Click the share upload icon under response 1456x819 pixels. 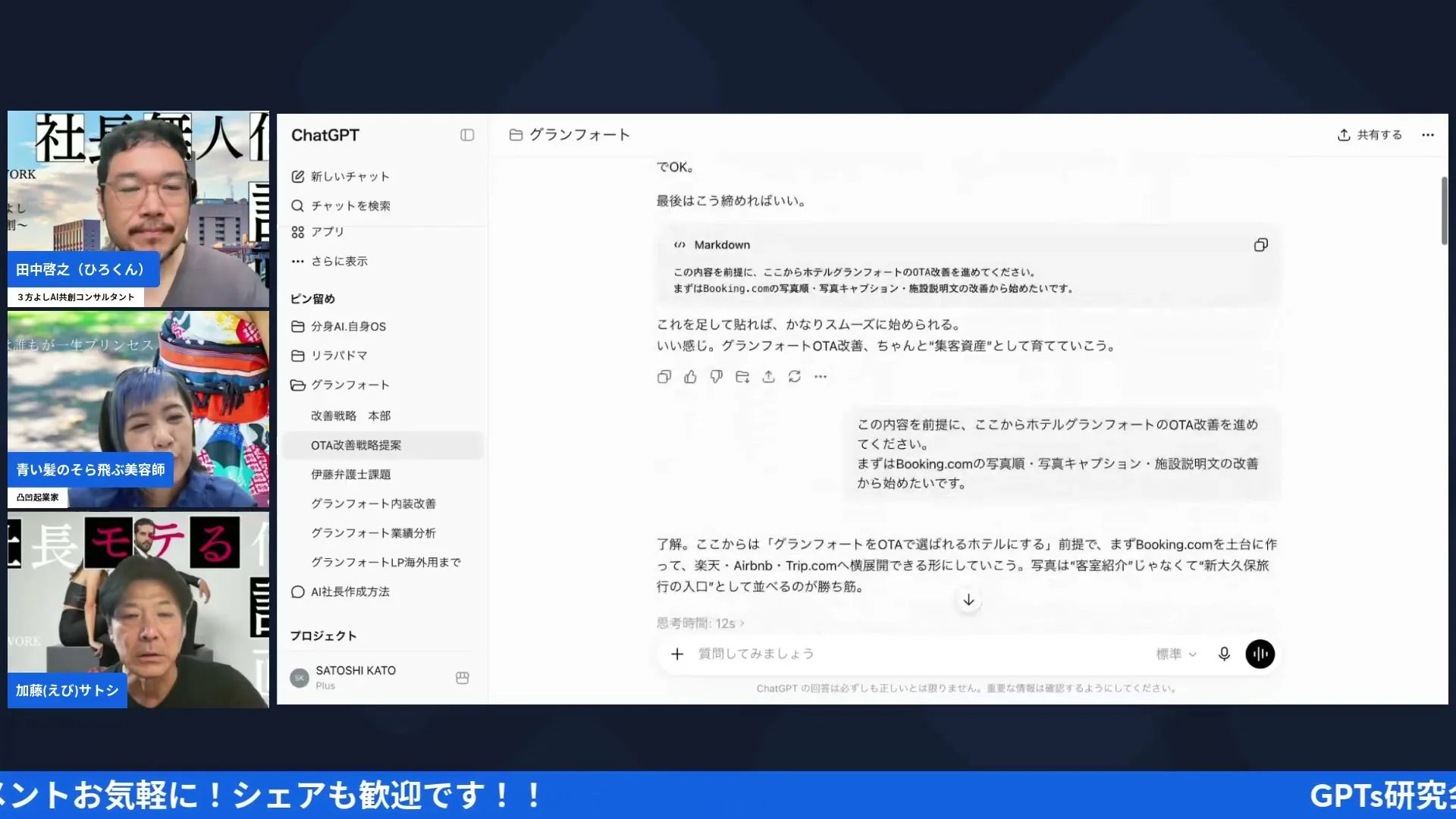[768, 377]
